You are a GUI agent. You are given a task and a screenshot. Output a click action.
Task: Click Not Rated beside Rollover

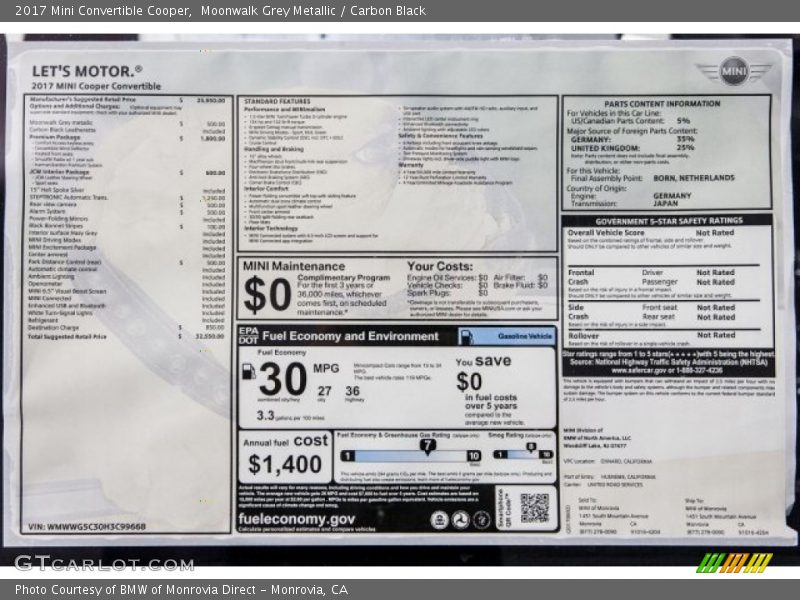[x=716, y=335]
